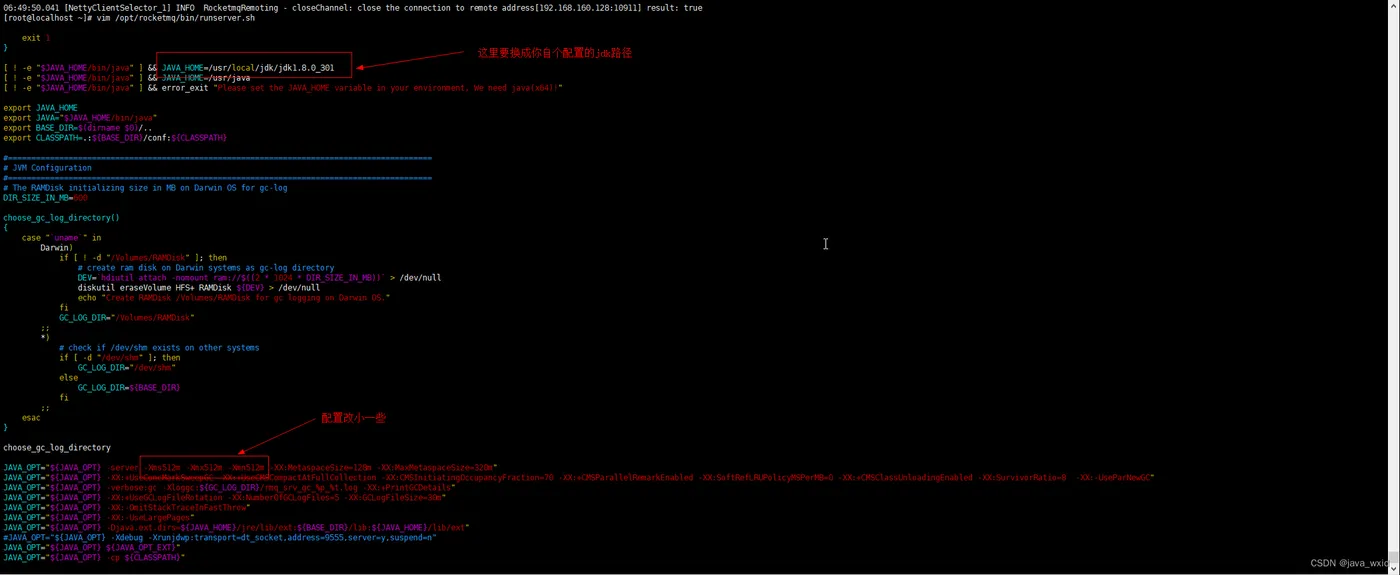
Task: Click the -Xmx512m JVM option
Action: [x=206, y=467]
